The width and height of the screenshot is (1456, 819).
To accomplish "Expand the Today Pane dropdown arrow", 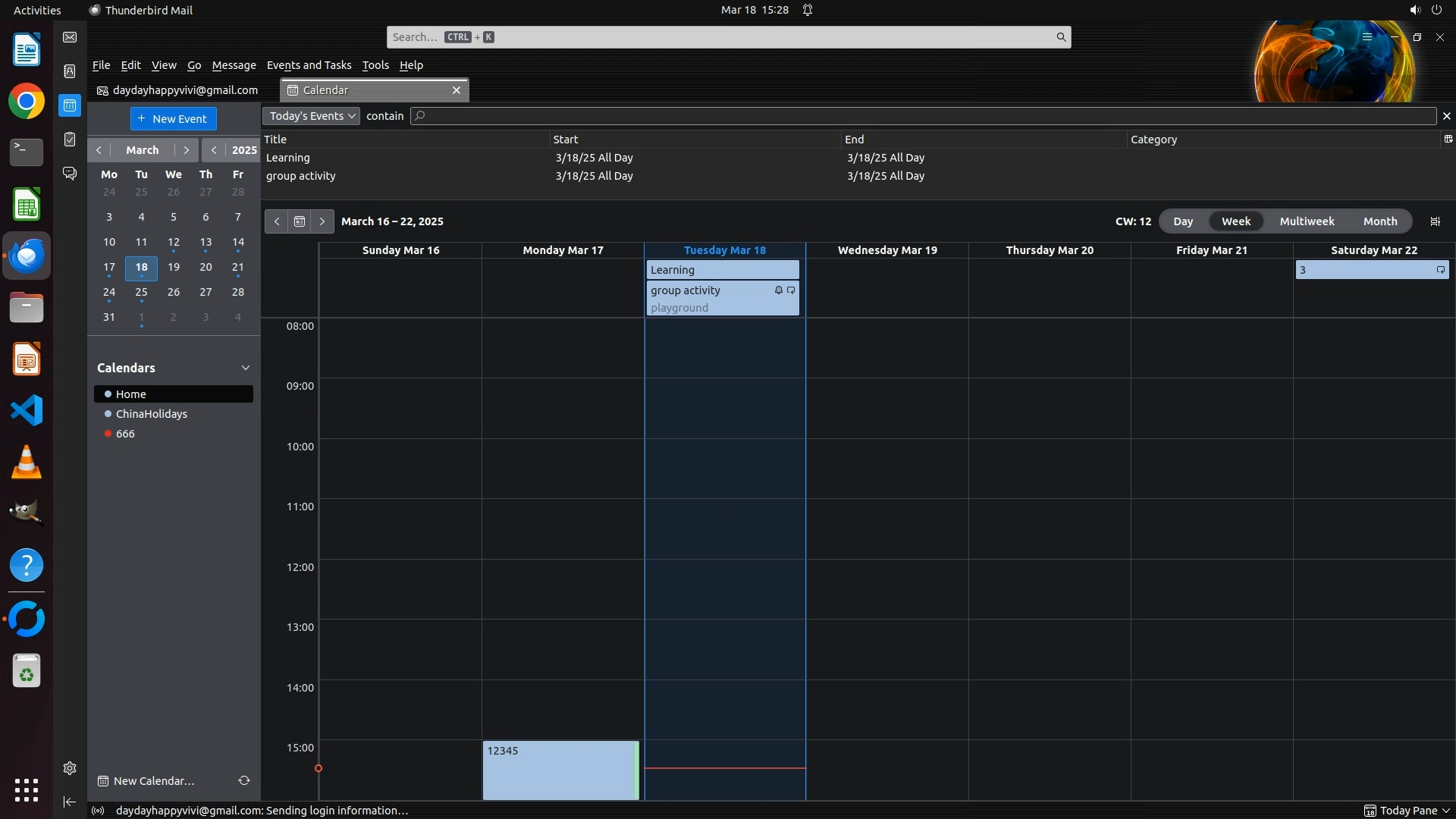I will tap(1445, 811).
